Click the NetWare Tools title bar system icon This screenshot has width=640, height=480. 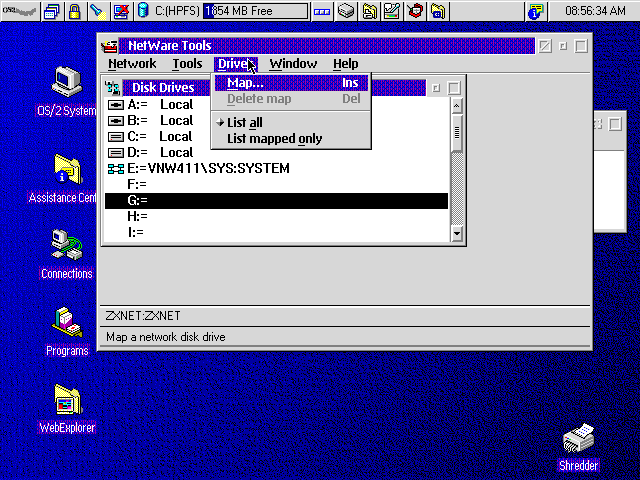coord(109,46)
